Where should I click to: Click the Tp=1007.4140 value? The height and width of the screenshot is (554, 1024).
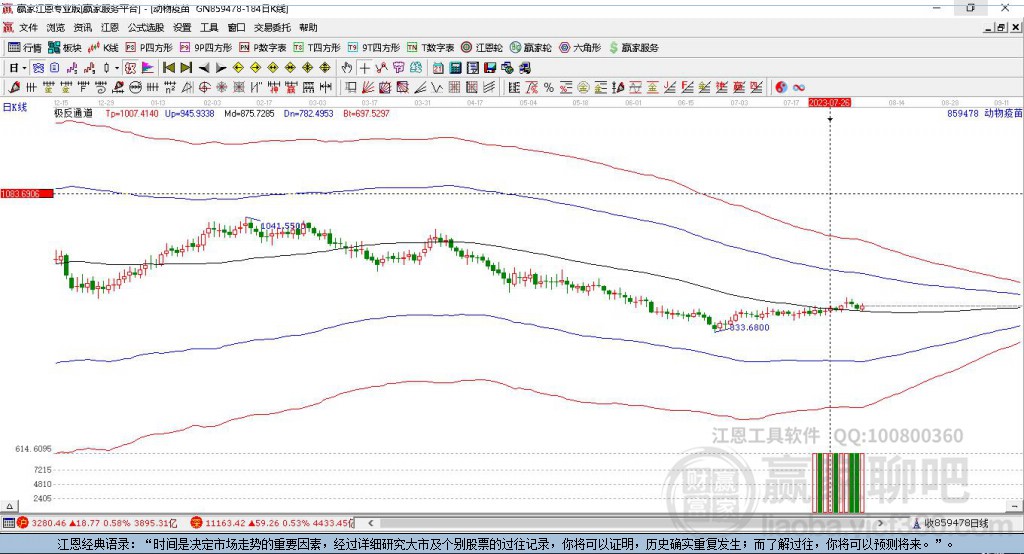click(132, 113)
